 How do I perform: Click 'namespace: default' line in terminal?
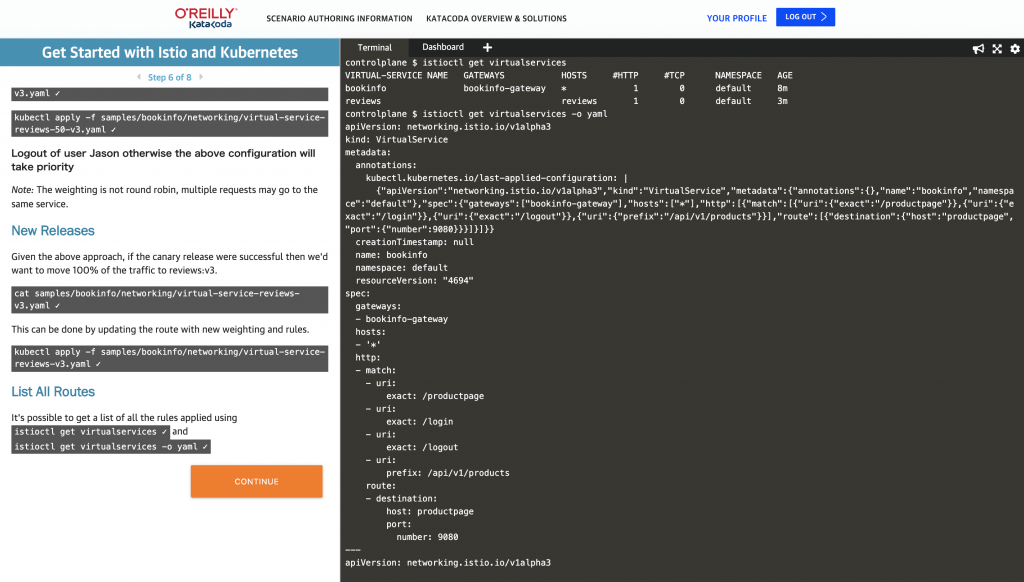402,268
